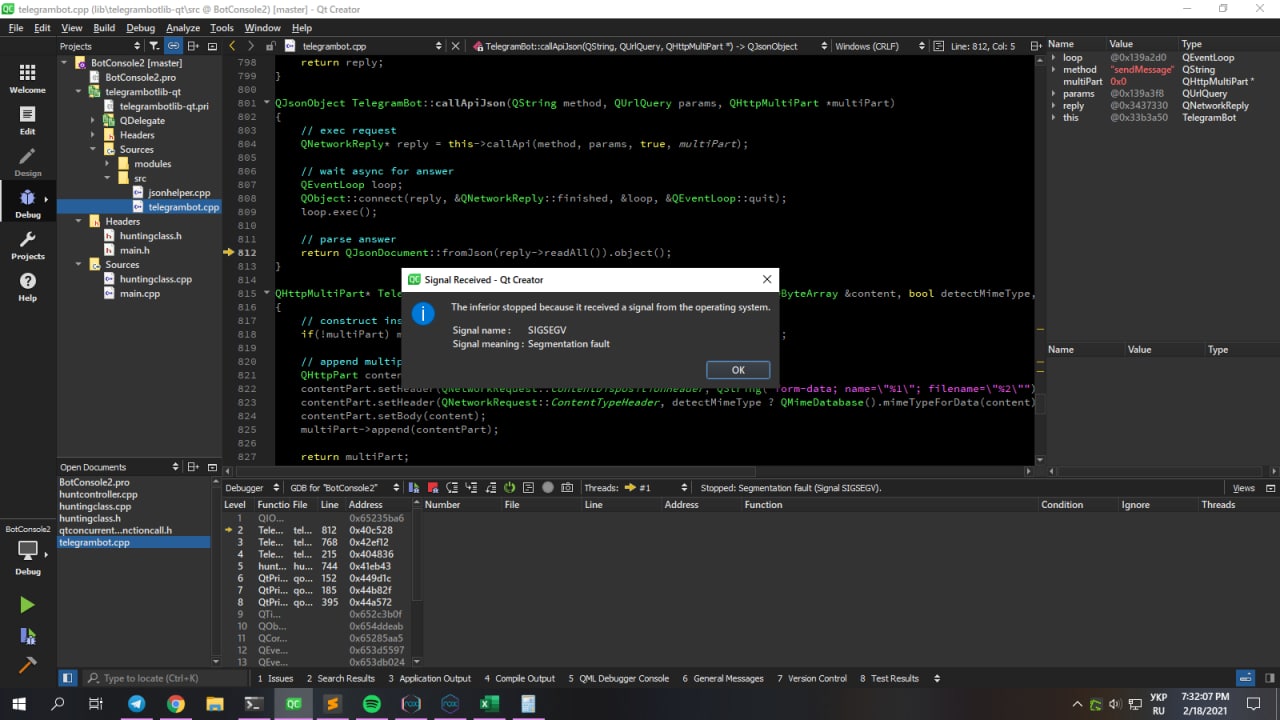Open the BotConsole2 kit selector
Viewport: 1280px width, 720px height.
(x=27, y=550)
